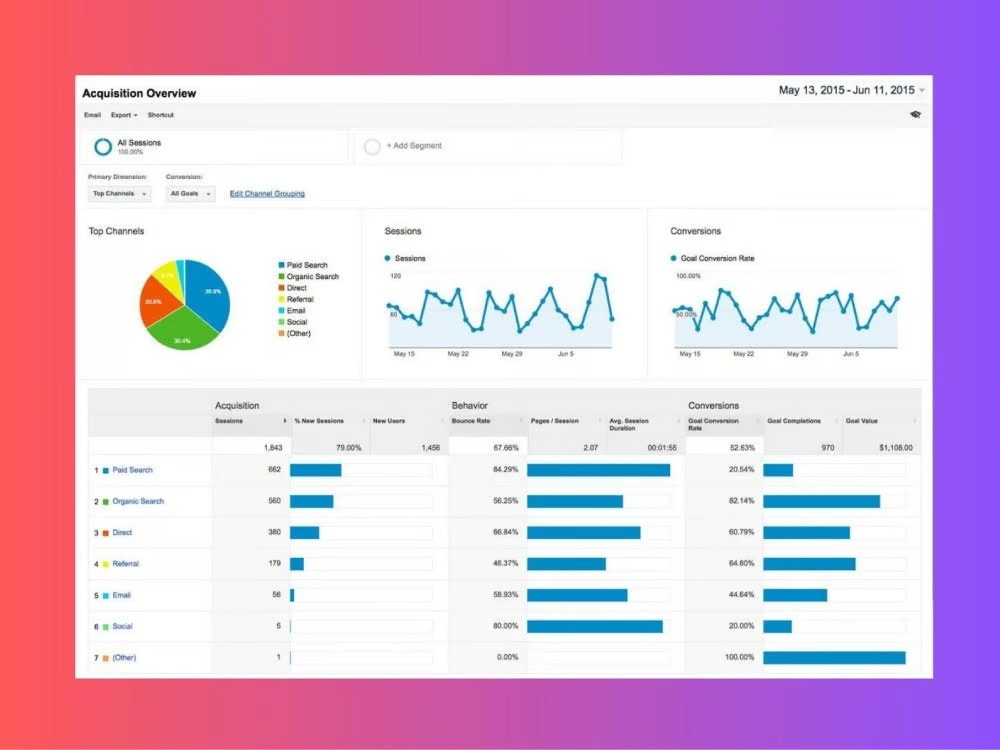Click the Shortcut toolbar item

160,115
